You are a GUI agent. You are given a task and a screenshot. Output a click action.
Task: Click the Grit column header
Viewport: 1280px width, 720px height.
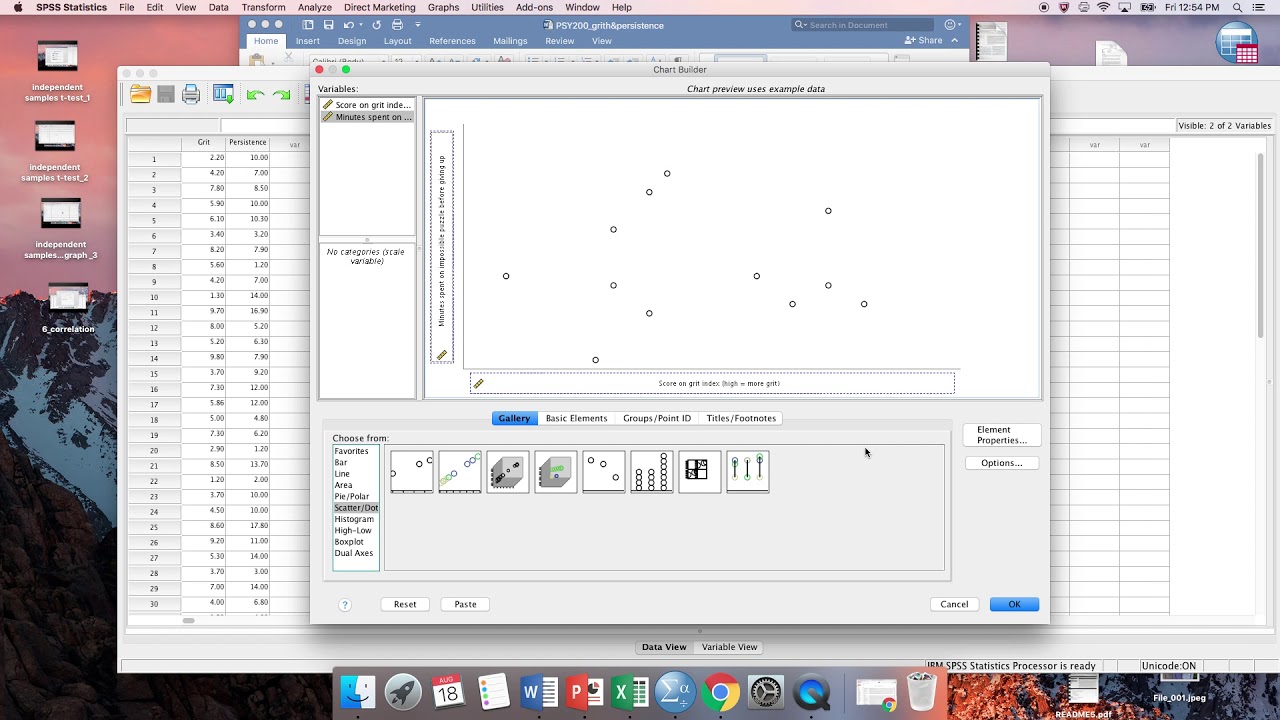coord(204,143)
